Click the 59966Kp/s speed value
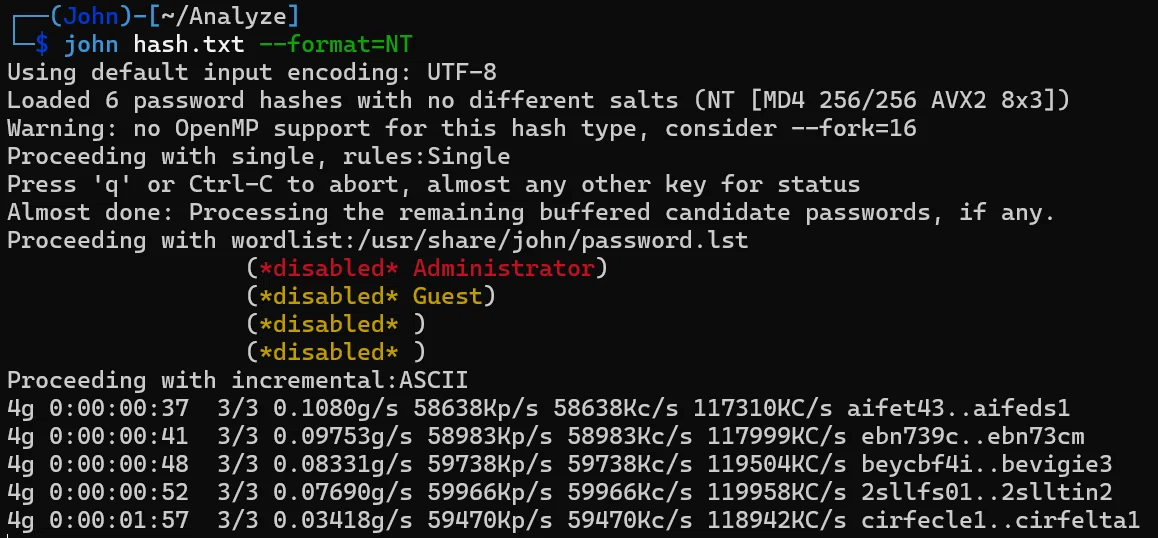This screenshot has width=1158, height=538. [482, 492]
